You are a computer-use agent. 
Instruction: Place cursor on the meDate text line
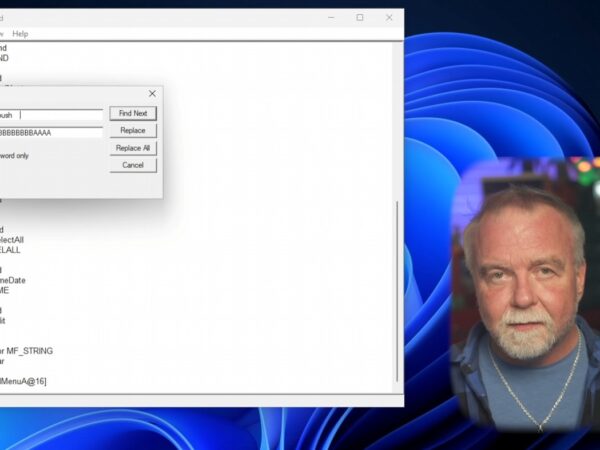click(13, 280)
